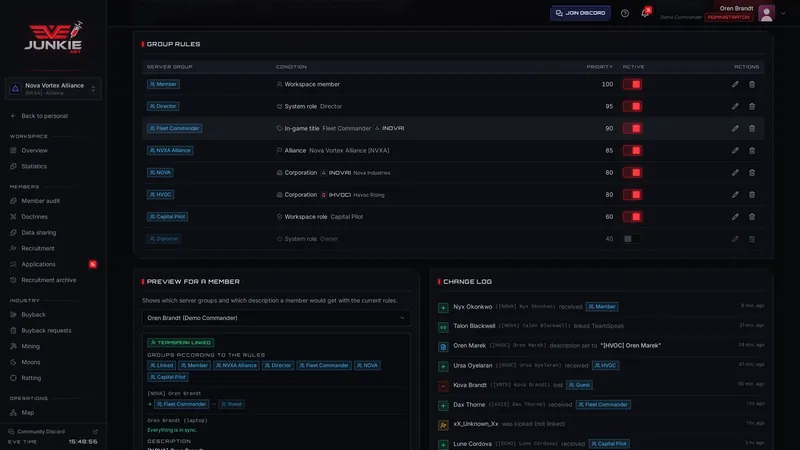800x450 pixels.
Task: Expand the user account menu chevron
Action: tap(783, 14)
